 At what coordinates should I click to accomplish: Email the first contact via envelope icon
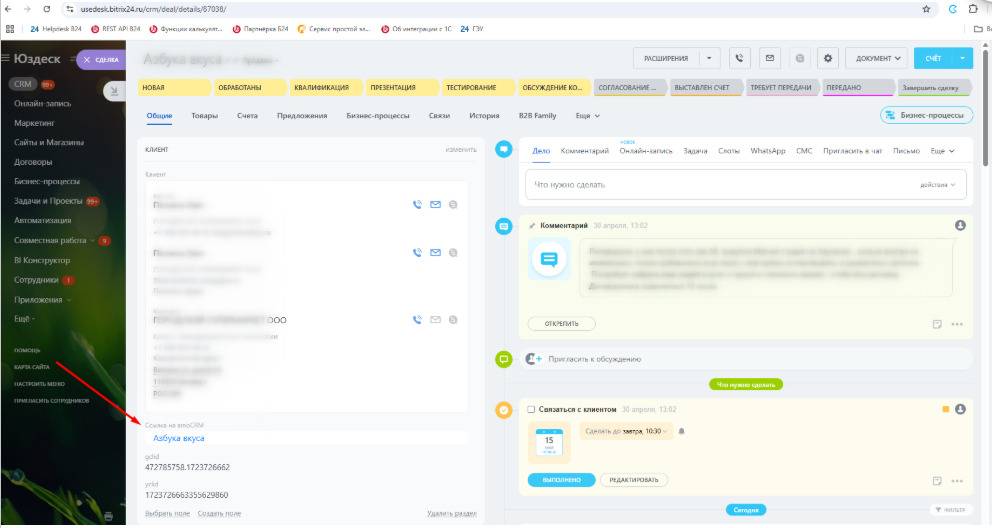point(435,205)
